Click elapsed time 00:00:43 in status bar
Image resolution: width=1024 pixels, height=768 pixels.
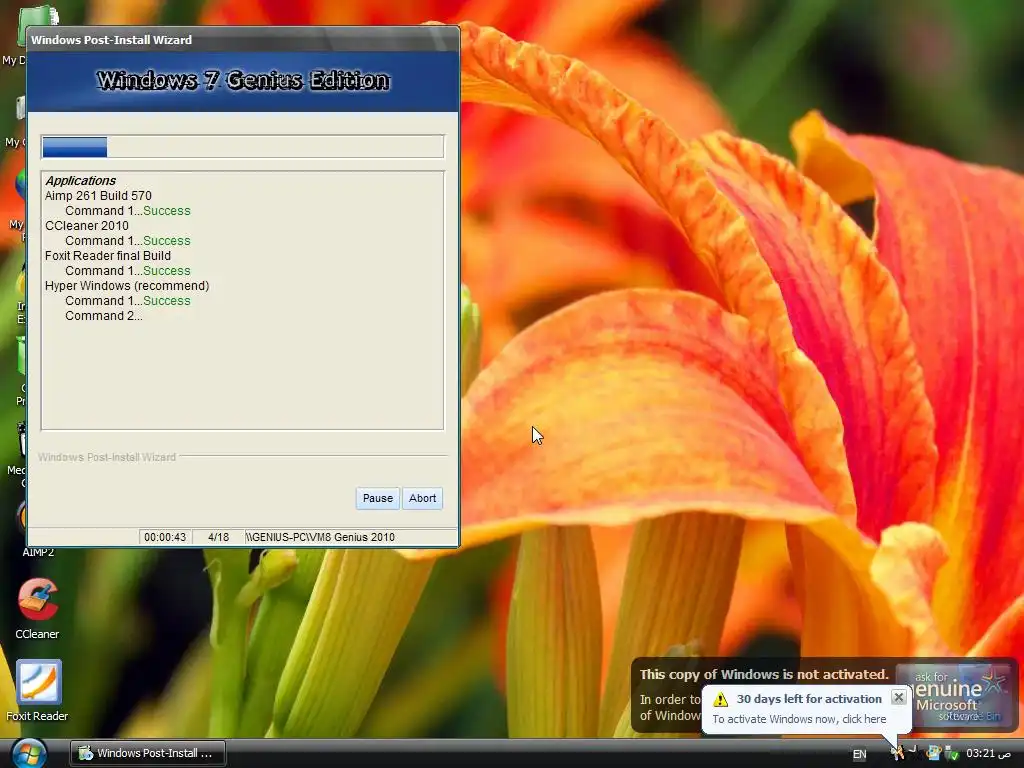click(165, 537)
